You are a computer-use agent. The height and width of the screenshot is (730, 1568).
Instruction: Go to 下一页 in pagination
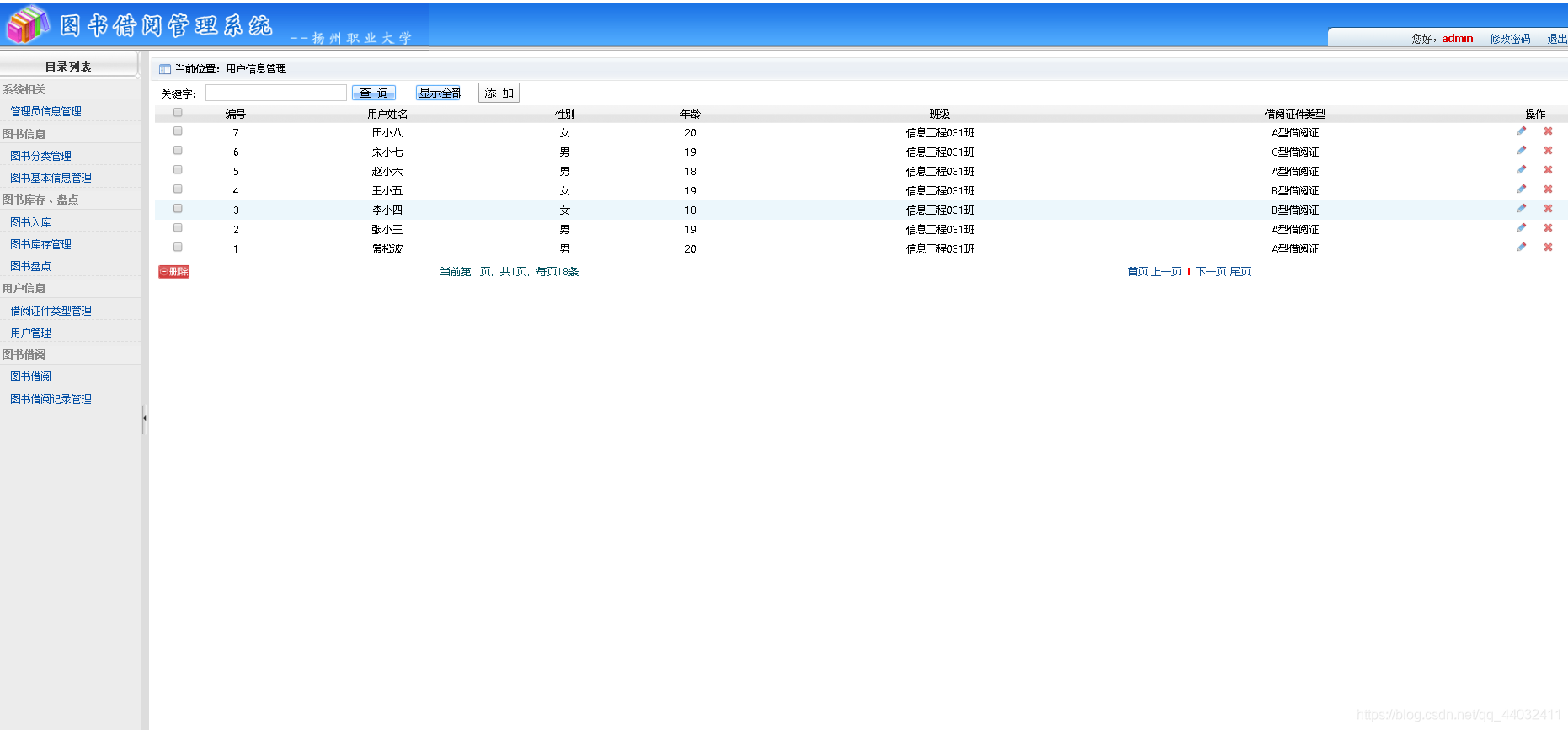1211,271
